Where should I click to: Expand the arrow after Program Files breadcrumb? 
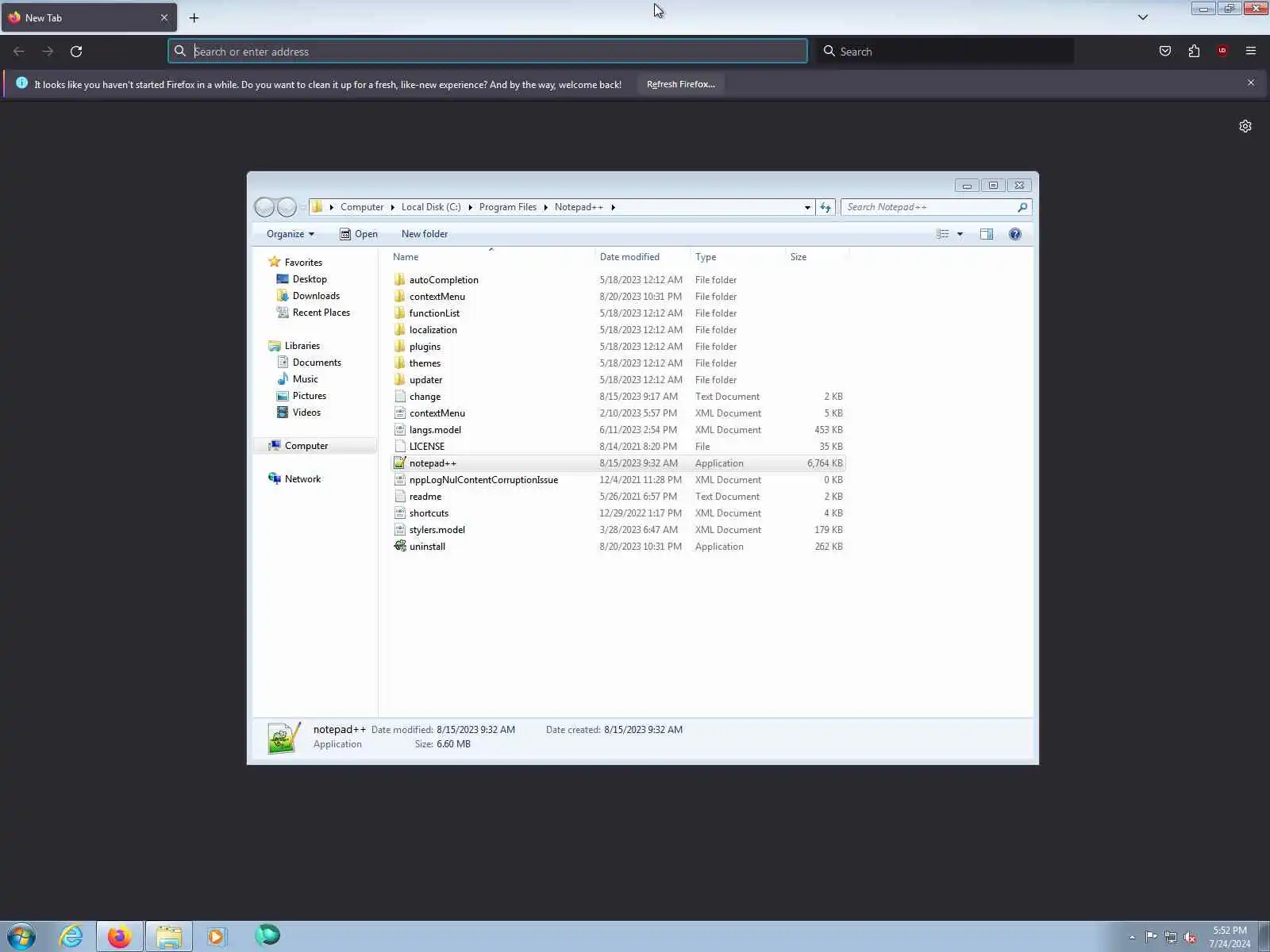(x=545, y=207)
